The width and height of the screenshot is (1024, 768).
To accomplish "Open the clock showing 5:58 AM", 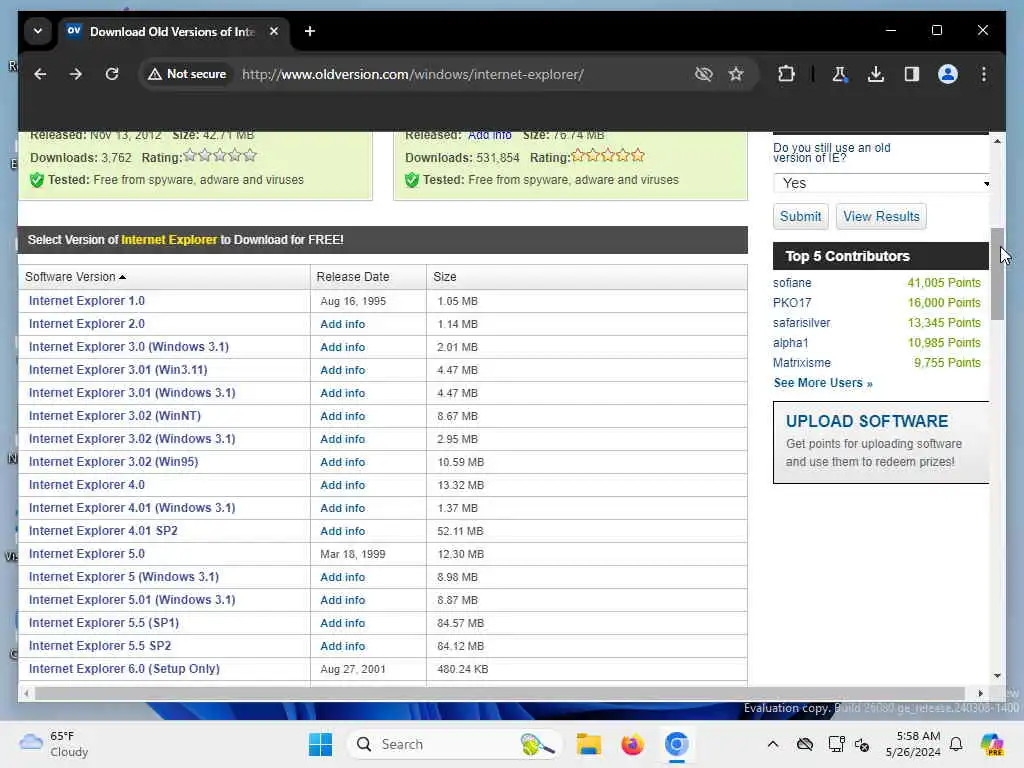I will [x=913, y=744].
